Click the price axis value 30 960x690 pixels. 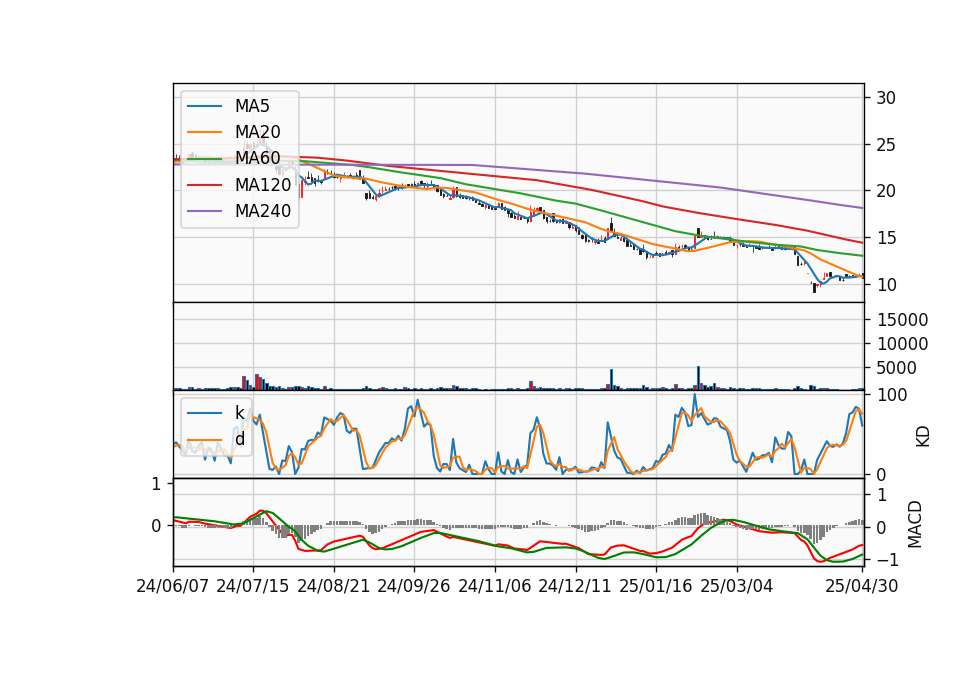click(x=886, y=98)
